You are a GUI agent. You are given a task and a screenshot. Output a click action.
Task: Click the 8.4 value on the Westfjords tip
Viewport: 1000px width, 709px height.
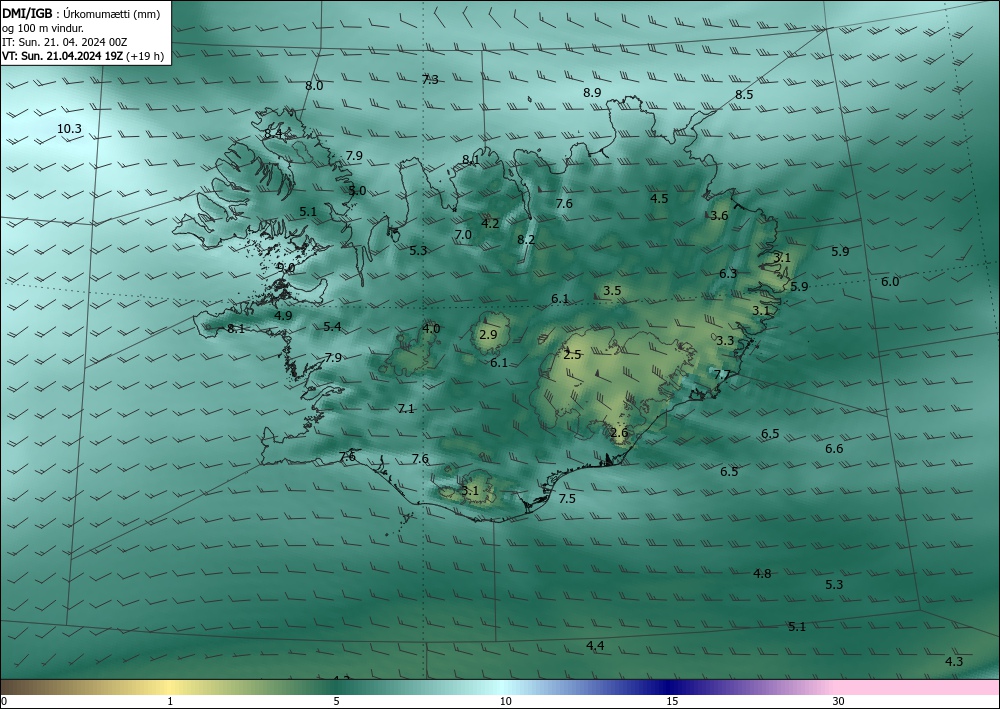click(x=274, y=133)
